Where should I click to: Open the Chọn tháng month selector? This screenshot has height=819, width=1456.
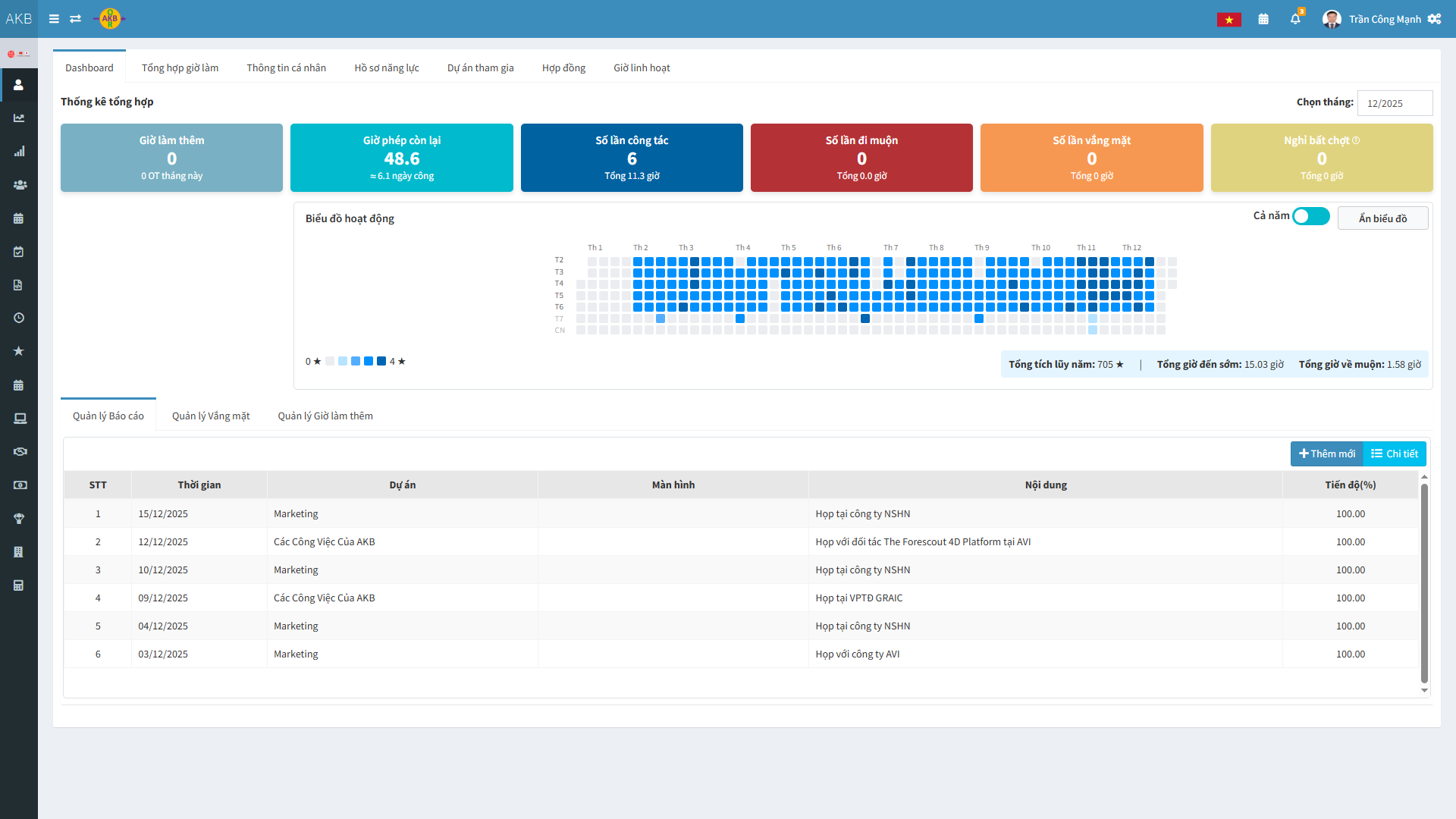[1395, 102]
